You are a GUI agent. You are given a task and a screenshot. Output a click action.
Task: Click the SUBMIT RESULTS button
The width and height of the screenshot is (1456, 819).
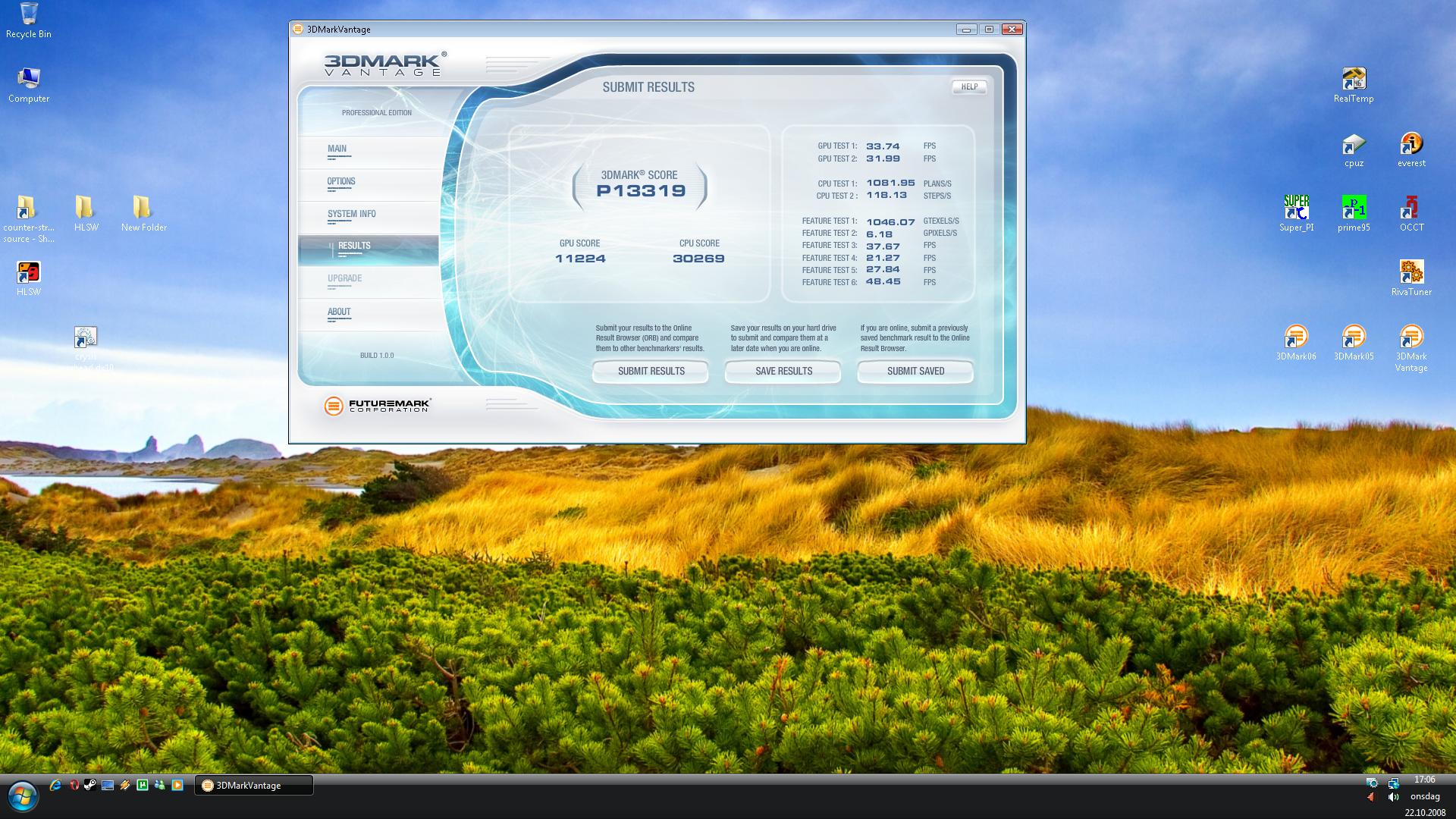click(x=651, y=372)
